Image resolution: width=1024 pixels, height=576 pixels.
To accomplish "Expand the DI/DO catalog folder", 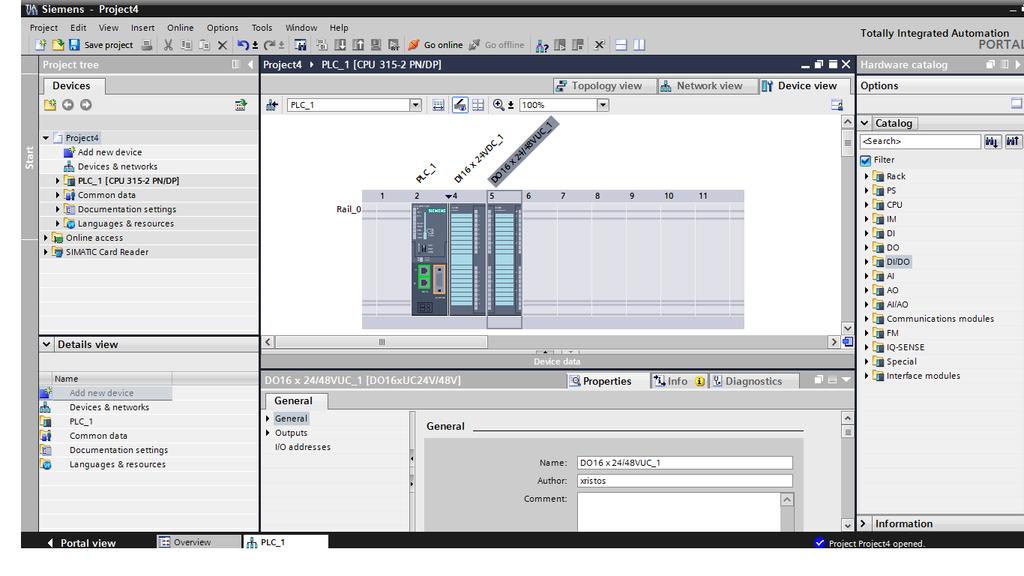I will point(867,262).
